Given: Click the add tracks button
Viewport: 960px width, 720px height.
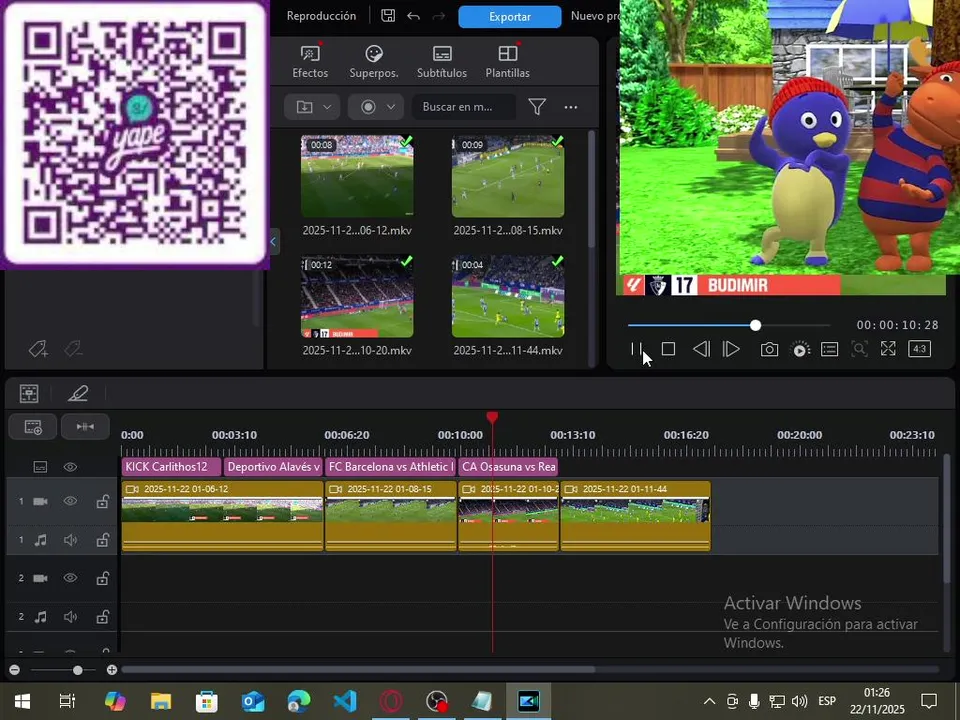Looking at the screenshot, I should (33, 427).
